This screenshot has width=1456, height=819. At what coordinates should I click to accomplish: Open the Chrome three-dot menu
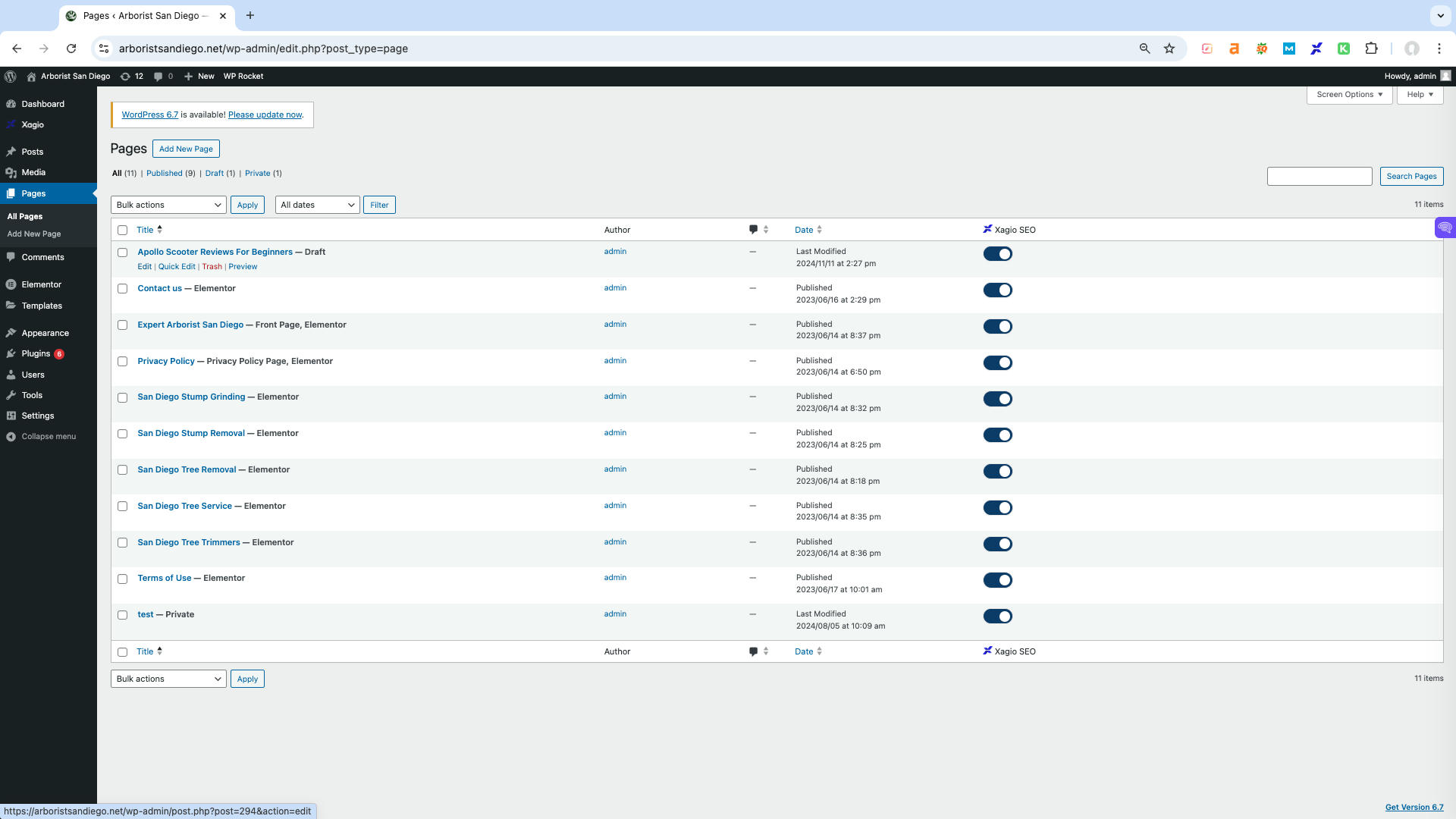coord(1439,49)
